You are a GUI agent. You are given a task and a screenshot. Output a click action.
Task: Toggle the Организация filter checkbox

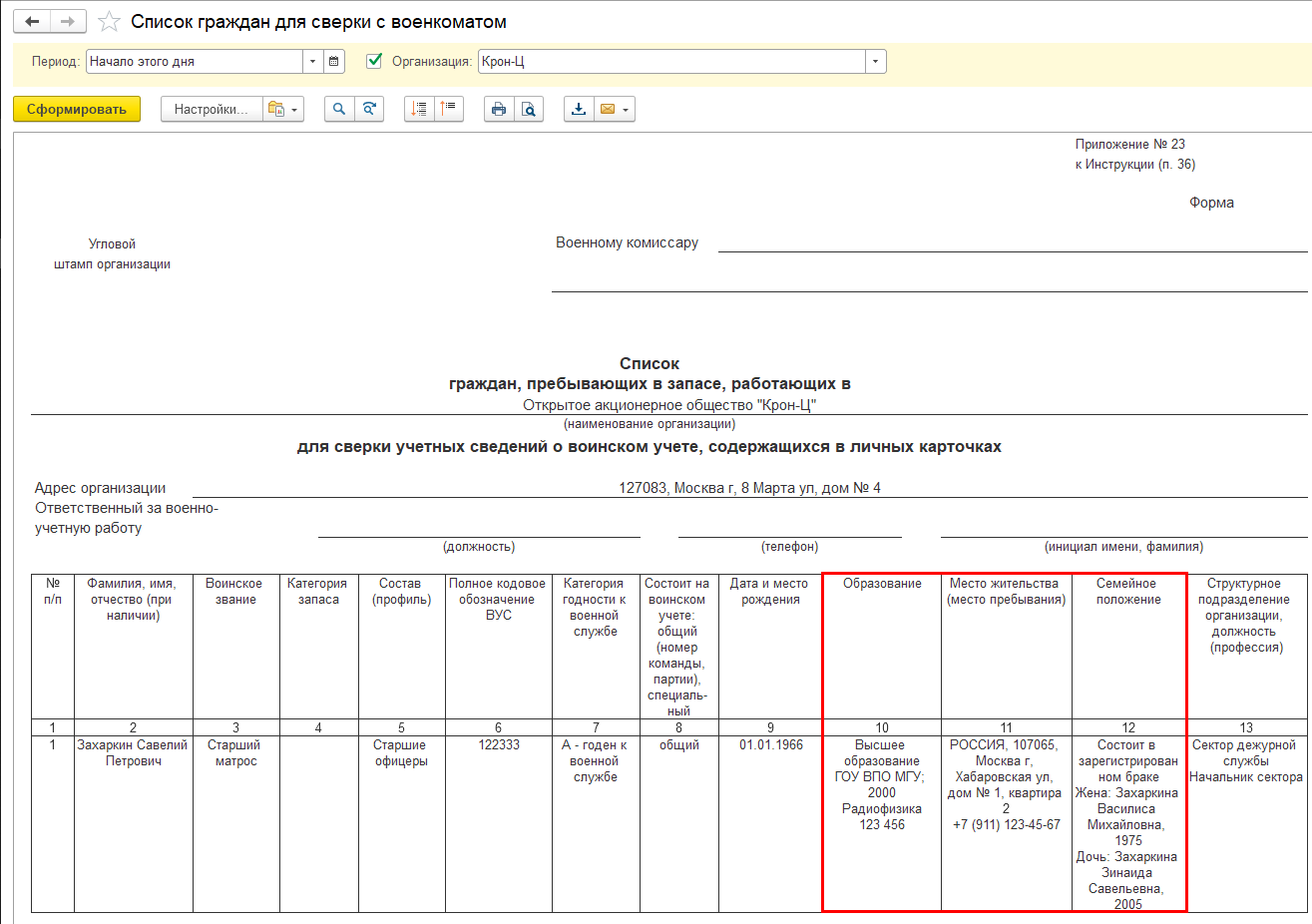click(x=375, y=61)
